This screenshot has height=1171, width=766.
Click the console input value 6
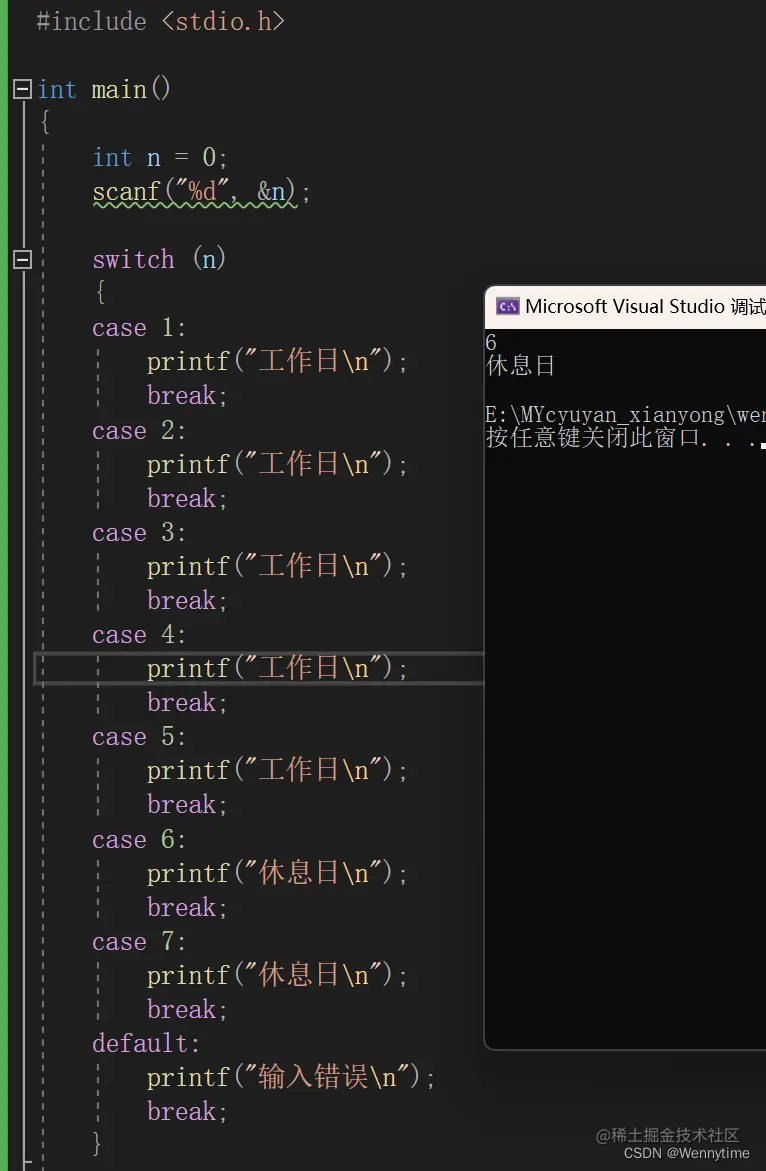pos(491,343)
